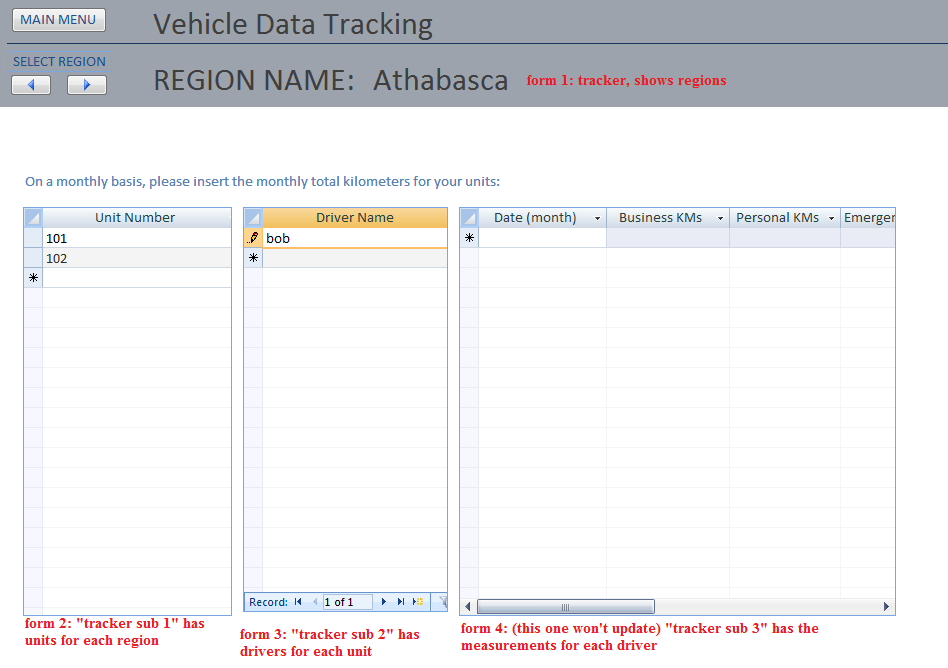
Task: Click the new Personal KMs cell
Action: tap(785, 238)
